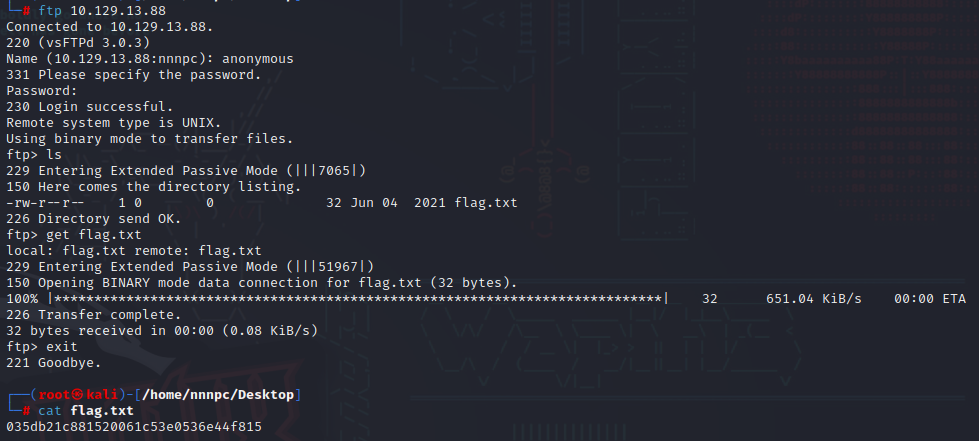Select flag.txt in the directory listing

pyautogui.click(x=486, y=203)
